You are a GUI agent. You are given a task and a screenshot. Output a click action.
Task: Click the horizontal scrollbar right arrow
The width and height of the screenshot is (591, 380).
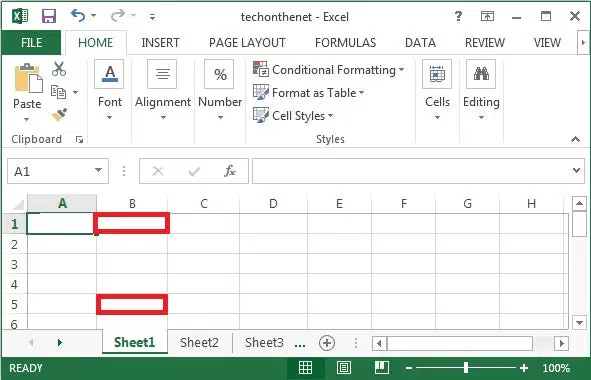(562, 343)
